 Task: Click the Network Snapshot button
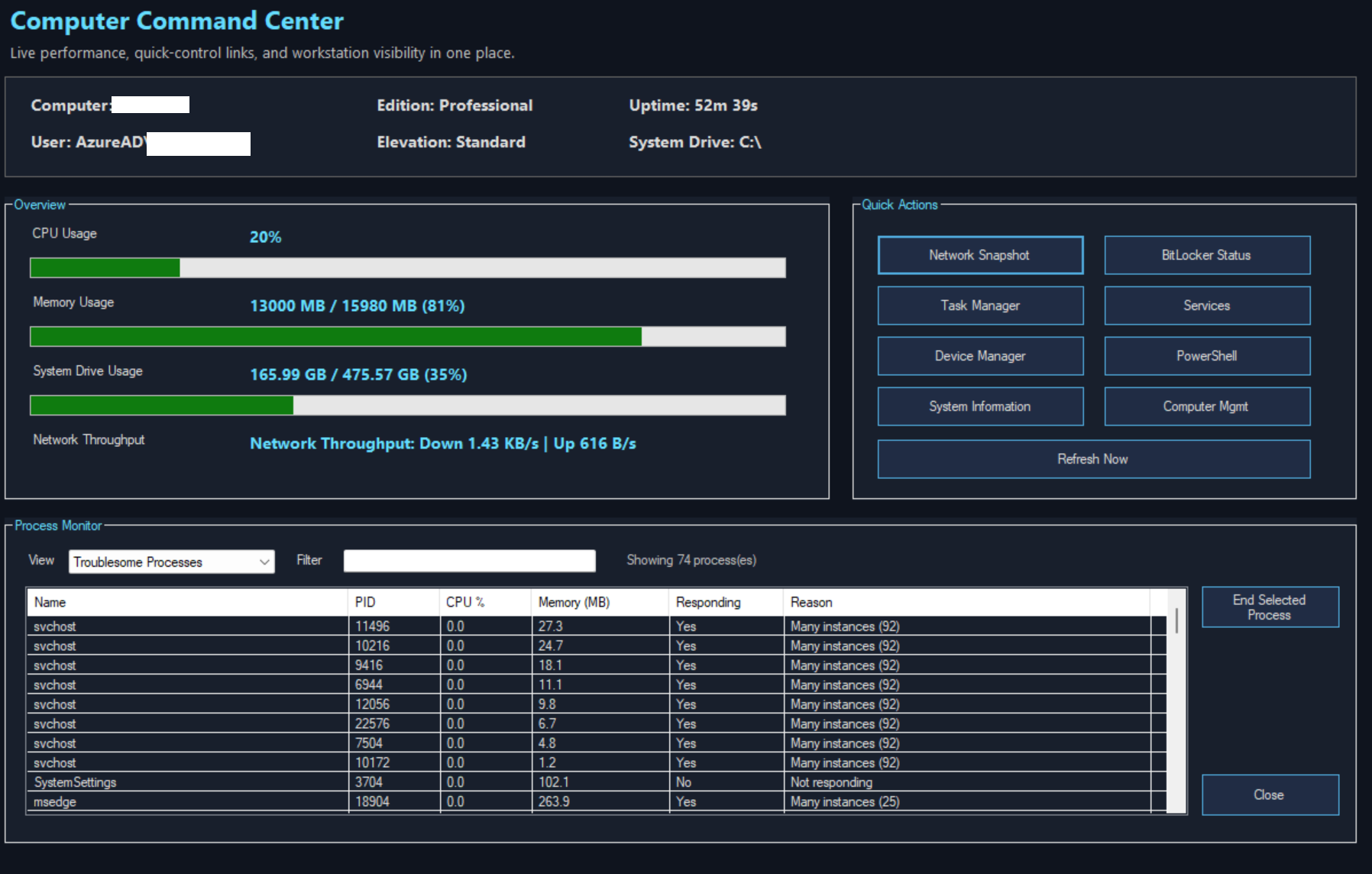[x=979, y=255]
